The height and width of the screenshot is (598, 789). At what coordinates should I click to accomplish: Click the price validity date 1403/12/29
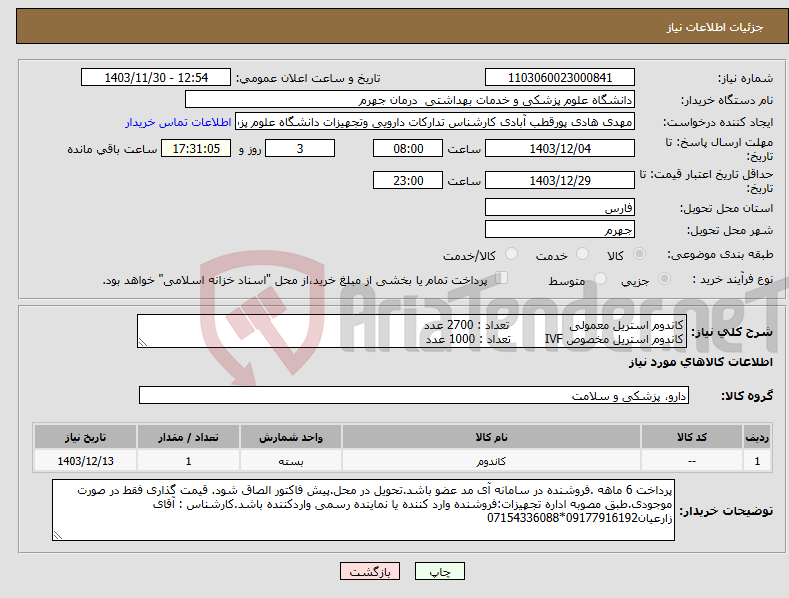[560, 180]
